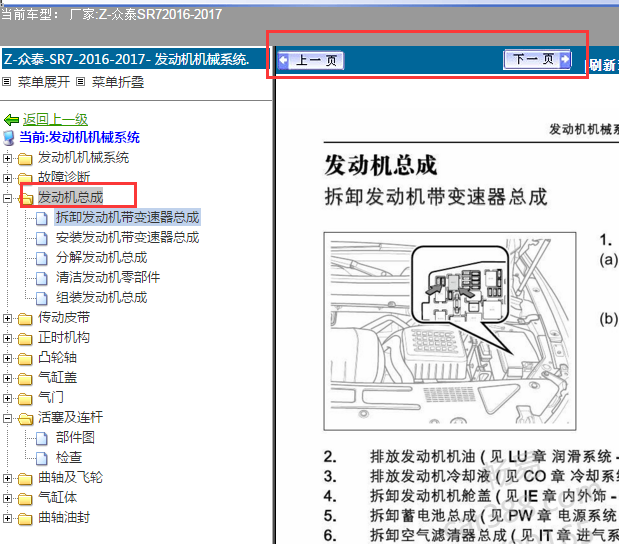This screenshot has height=544, width=619.
Task: Click folder icon of 发动机机械系统
Action: pyautogui.click(x=25, y=159)
